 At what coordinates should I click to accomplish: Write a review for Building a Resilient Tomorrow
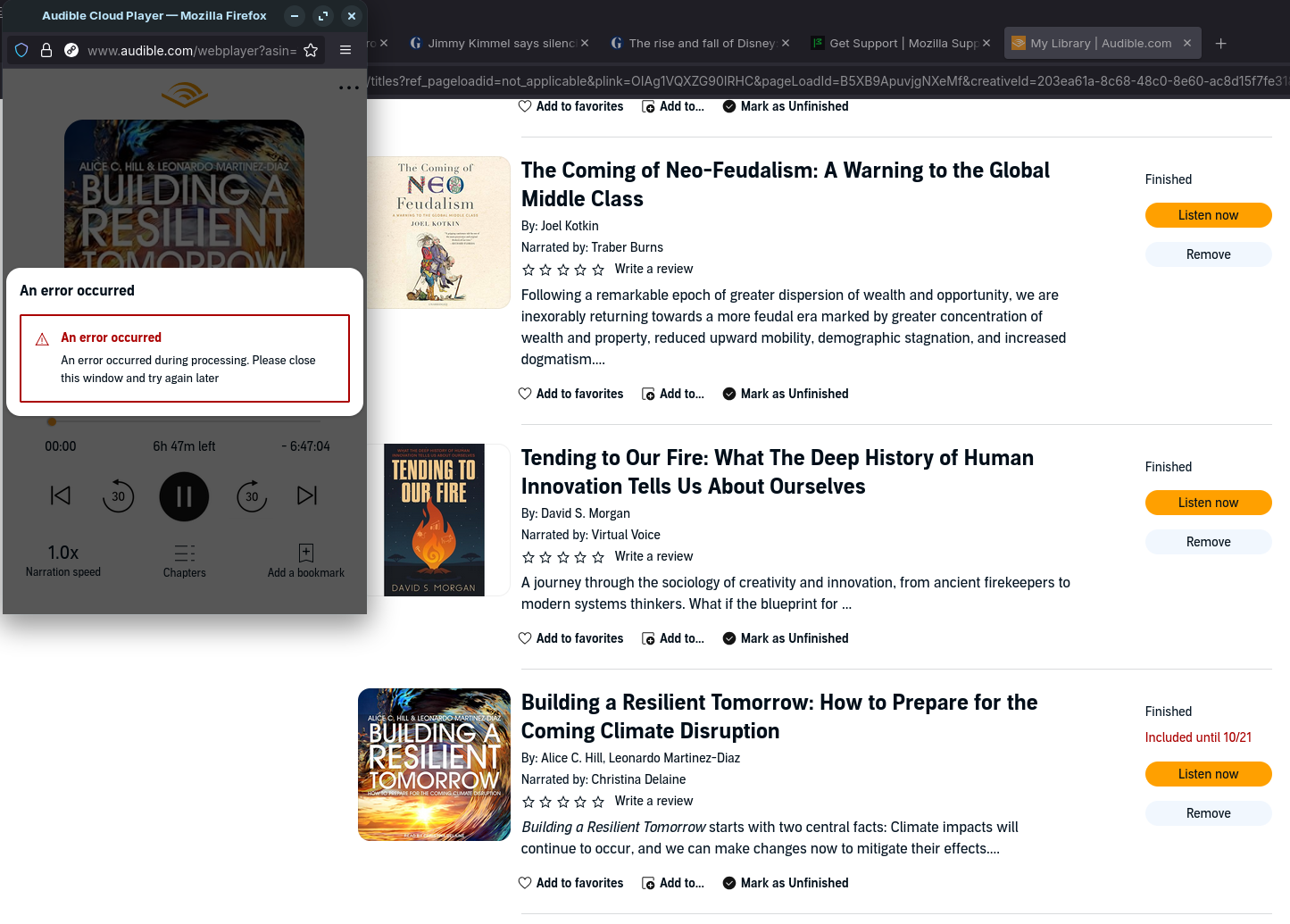pyautogui.click(x=653, y=801)
